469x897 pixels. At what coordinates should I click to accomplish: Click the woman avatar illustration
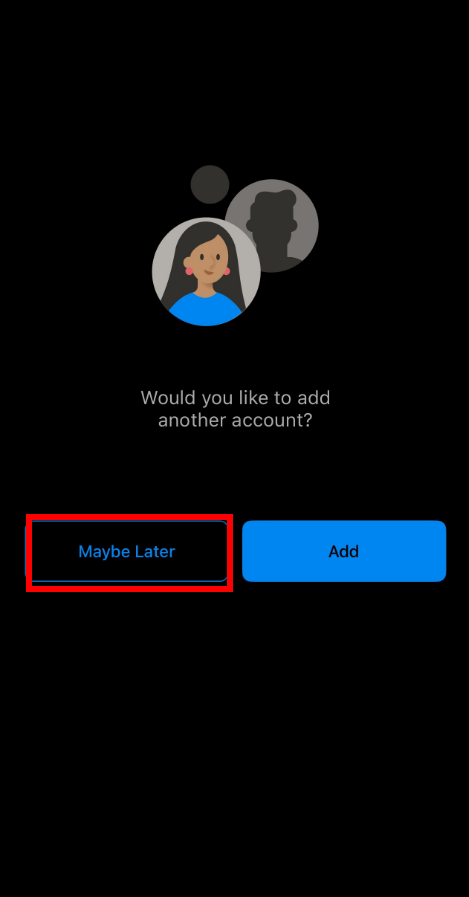[x=206, y=272]
